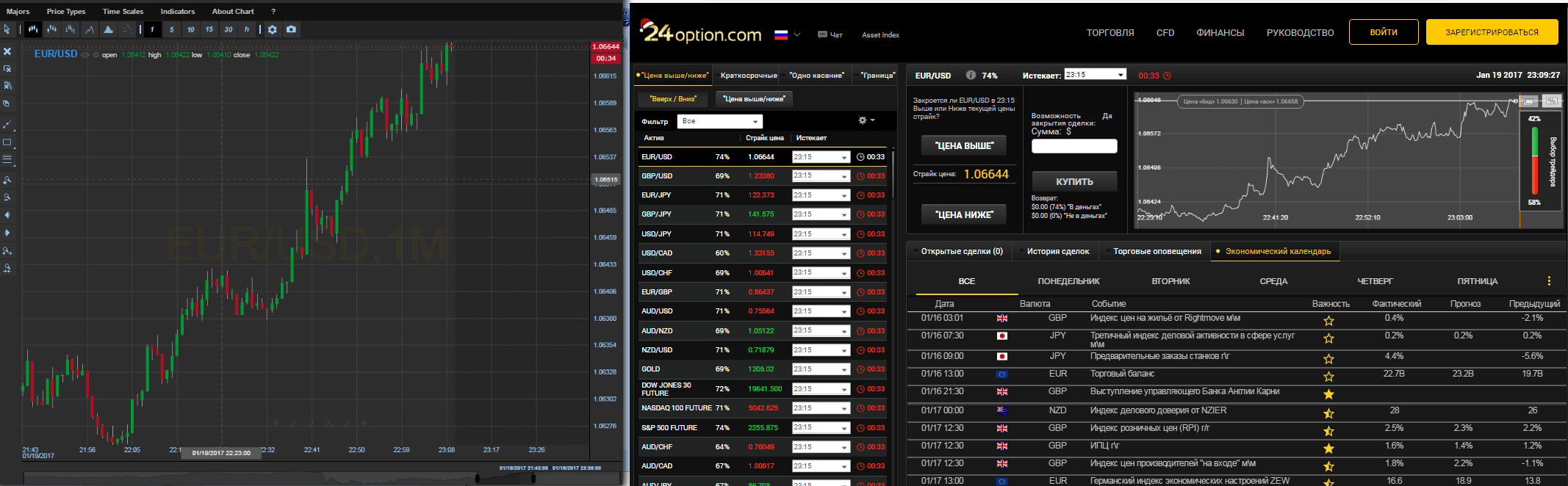Select the trend line drawing tool
This screenshot has width=1568, height=486.
(x=7, y=124)
